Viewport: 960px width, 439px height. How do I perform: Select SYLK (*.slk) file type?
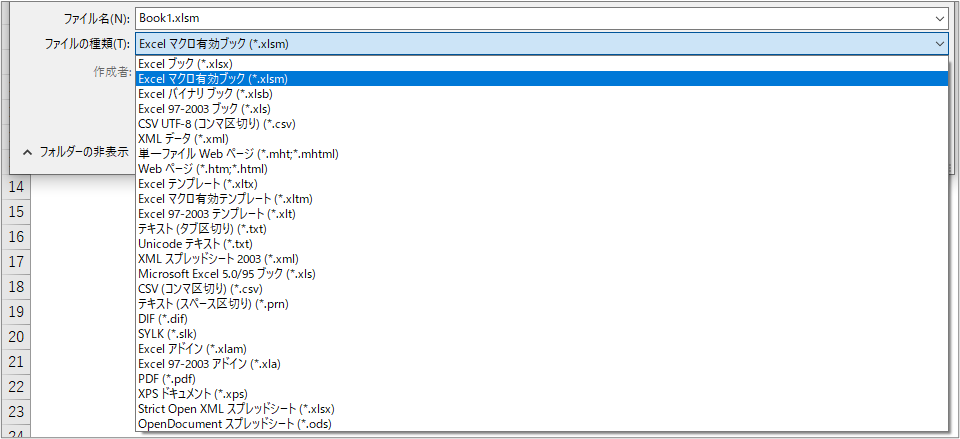[x=542, y=334]
